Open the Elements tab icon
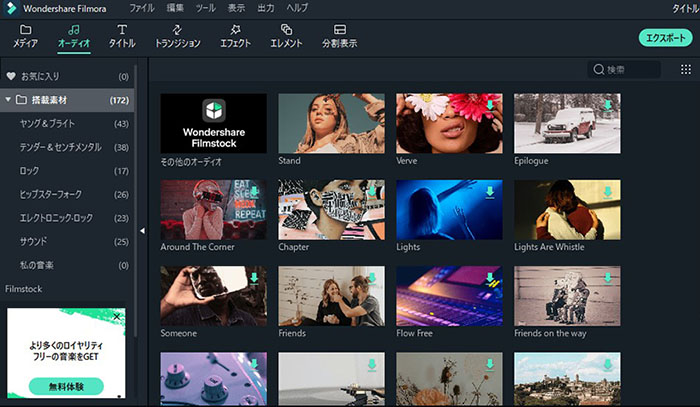Viewport: 700px width, 407px height. (x=286, y=30)
